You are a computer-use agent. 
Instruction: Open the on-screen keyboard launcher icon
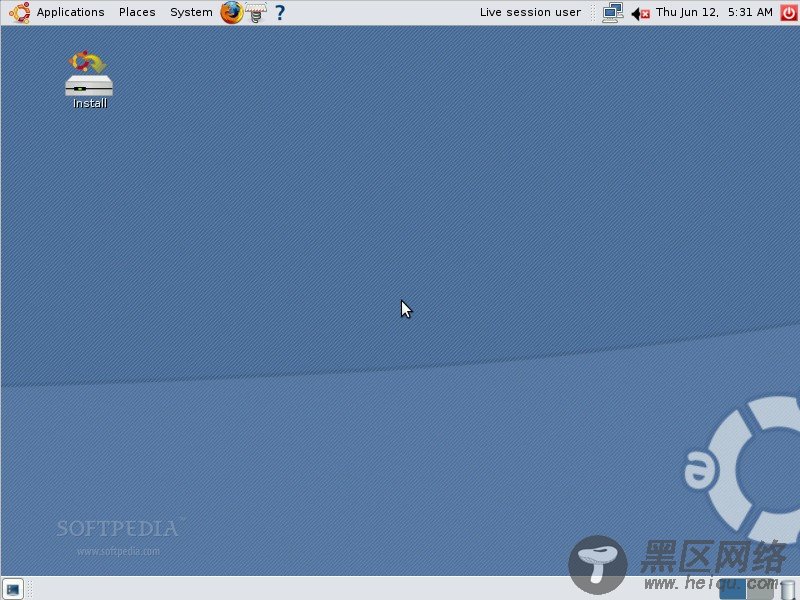(256, 12)
